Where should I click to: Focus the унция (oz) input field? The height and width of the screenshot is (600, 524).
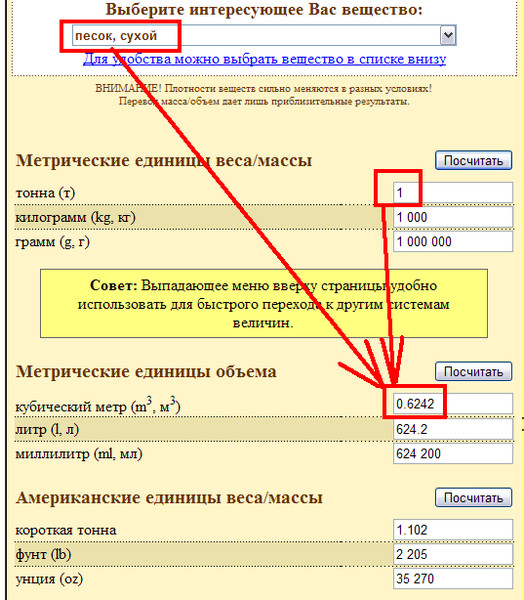coord(453,579)
